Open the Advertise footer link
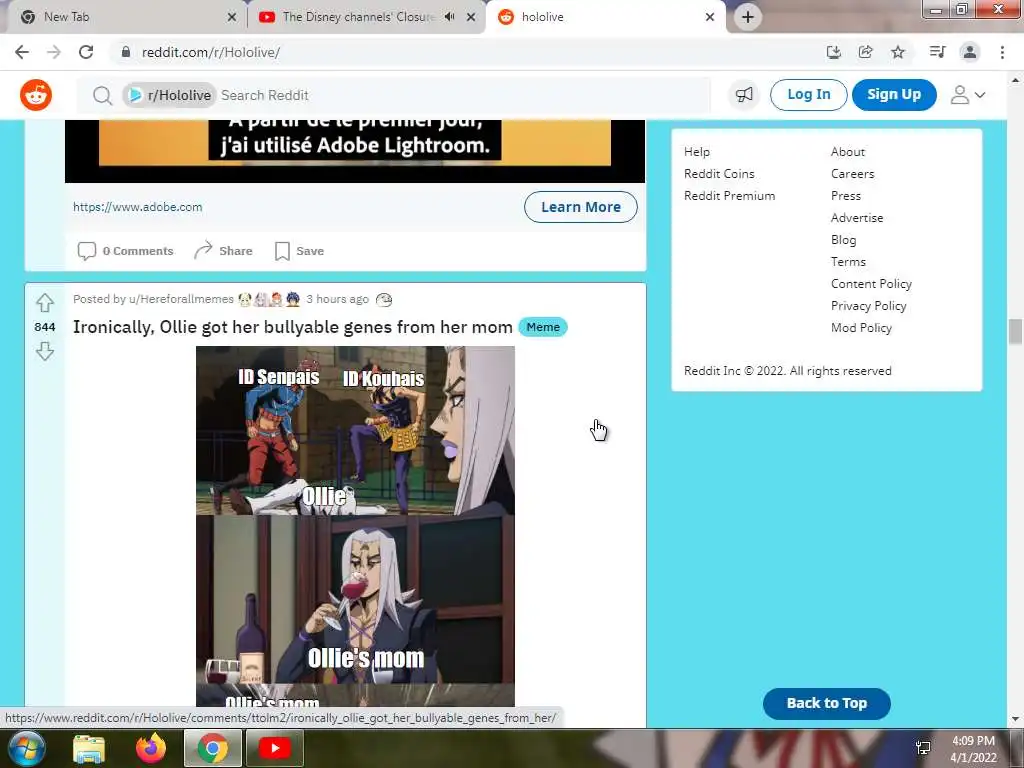Screen dimensions: 1024x768 [x=857, y=218]
